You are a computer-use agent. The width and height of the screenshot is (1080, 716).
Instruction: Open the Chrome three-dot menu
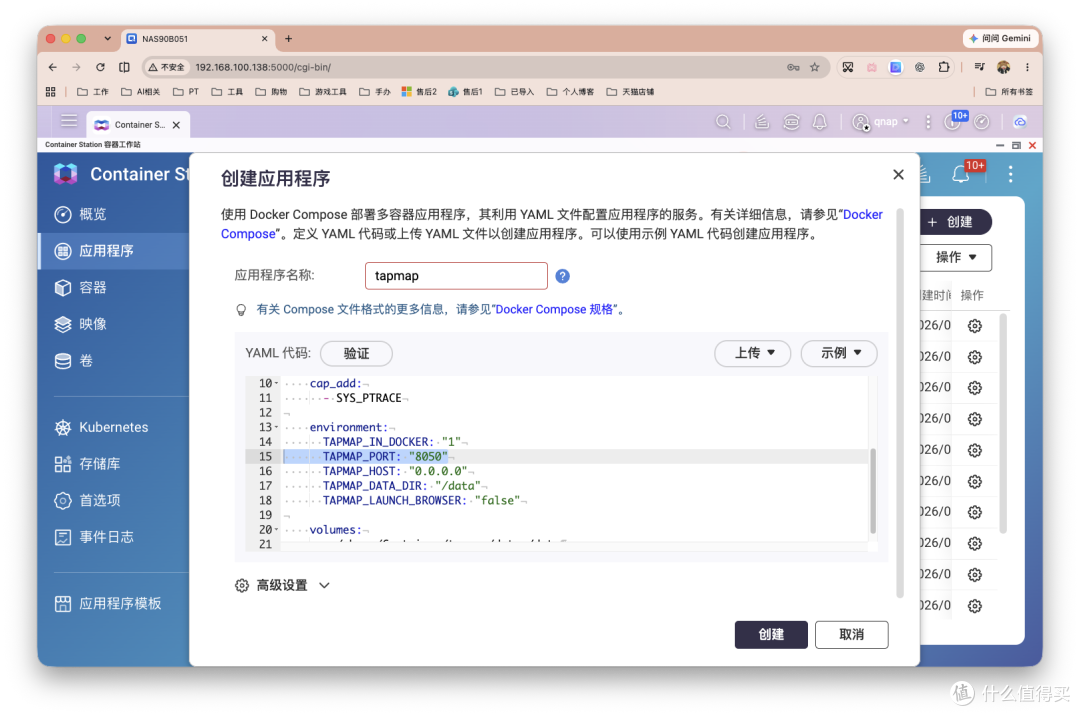point(1027,67)
